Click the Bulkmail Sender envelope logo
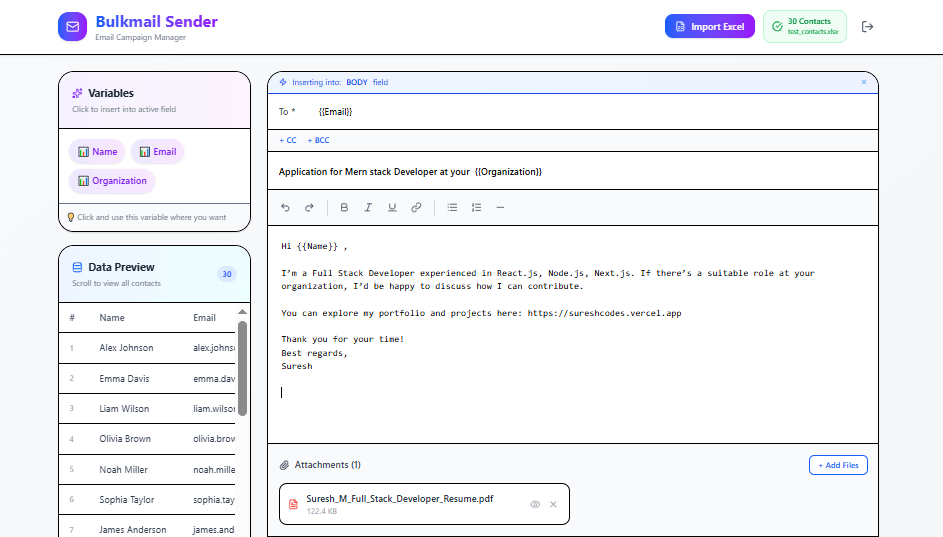The height and width of the screenshot is (537, 943). (x=72, y=26)
